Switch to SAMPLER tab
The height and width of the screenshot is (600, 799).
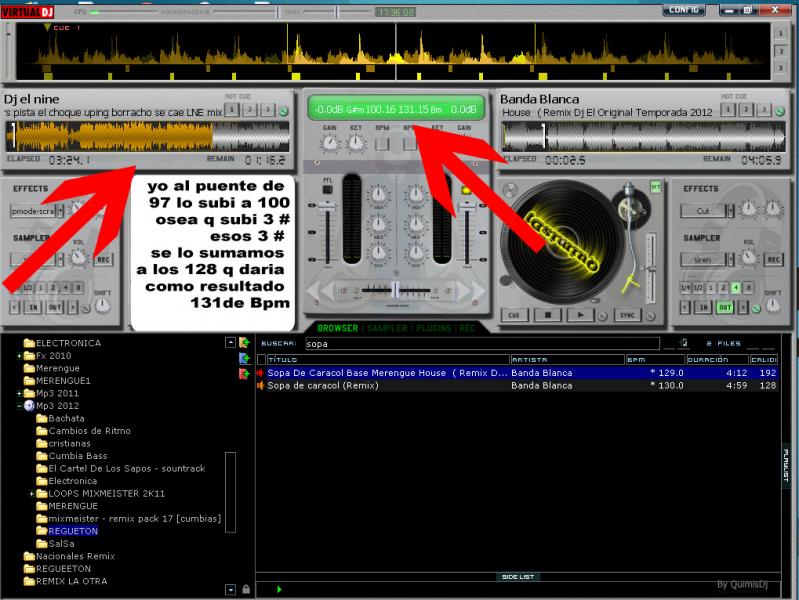pyautogui.click(x=387, y=328)
